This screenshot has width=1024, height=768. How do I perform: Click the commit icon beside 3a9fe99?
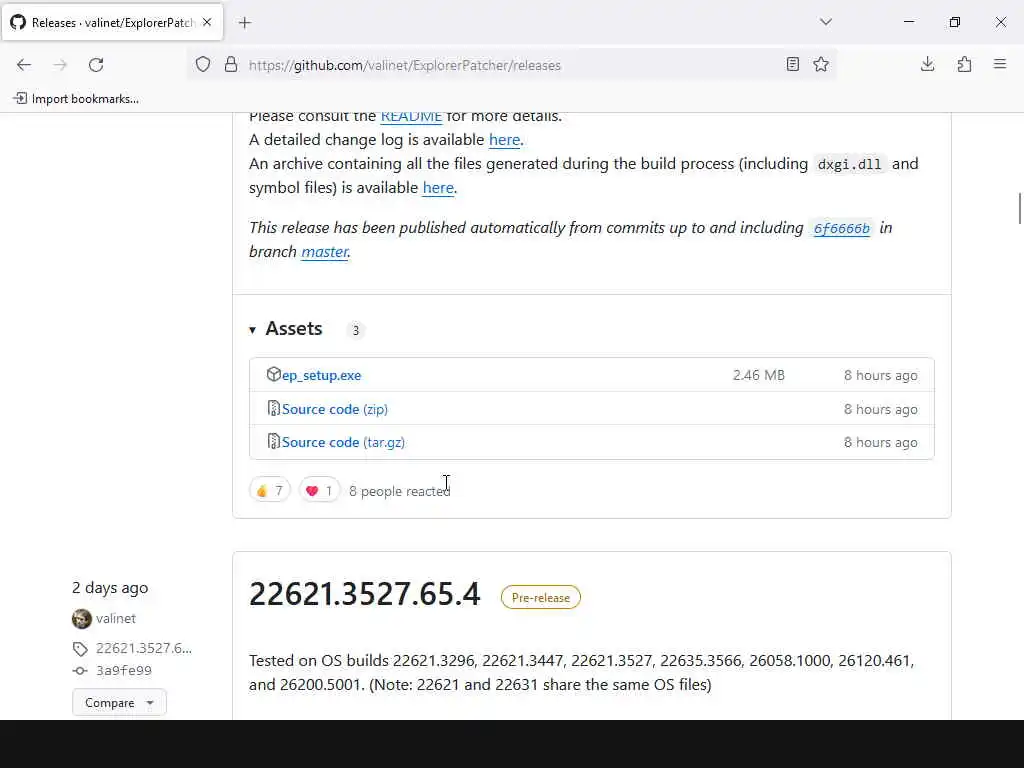[80, 671]
